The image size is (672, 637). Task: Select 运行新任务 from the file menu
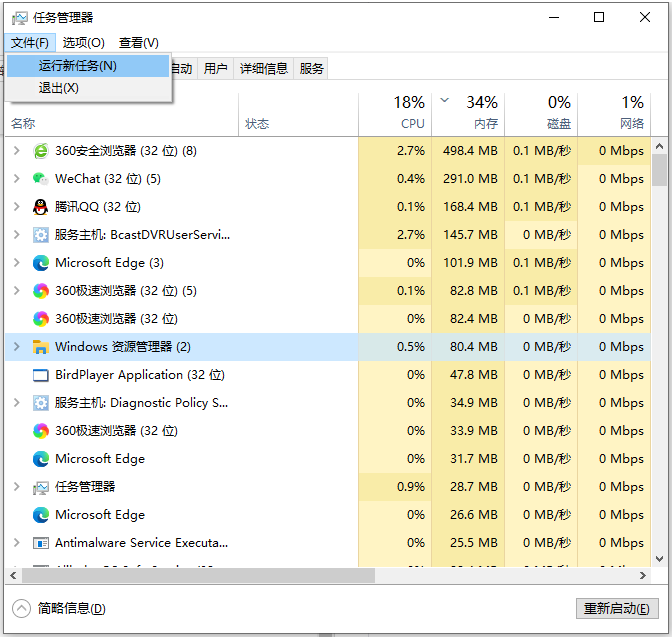[x=78, y=66]
